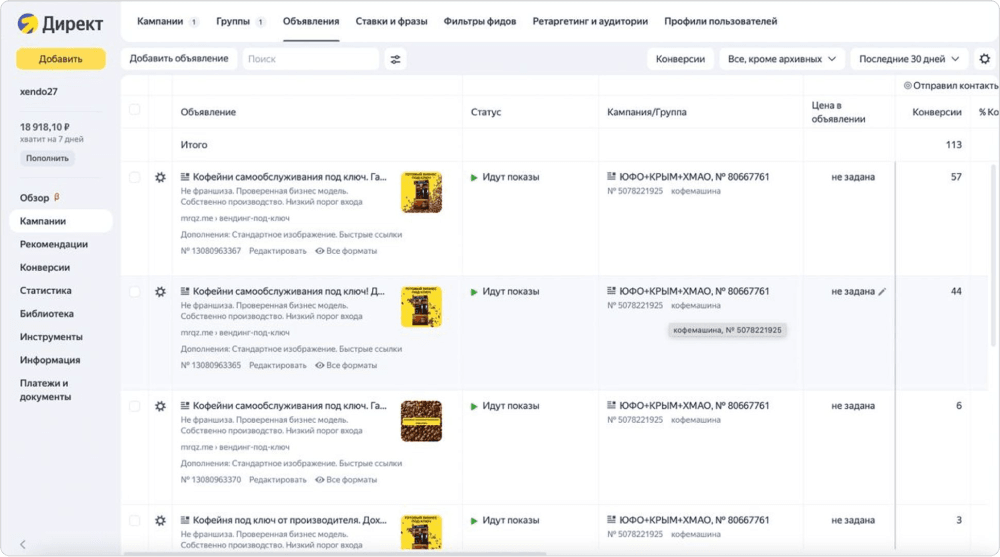Select the Объявления tab
Image resolution: width=1000 pixels, height=557 pixels.
pyautogui.click(x=311, y=21)
